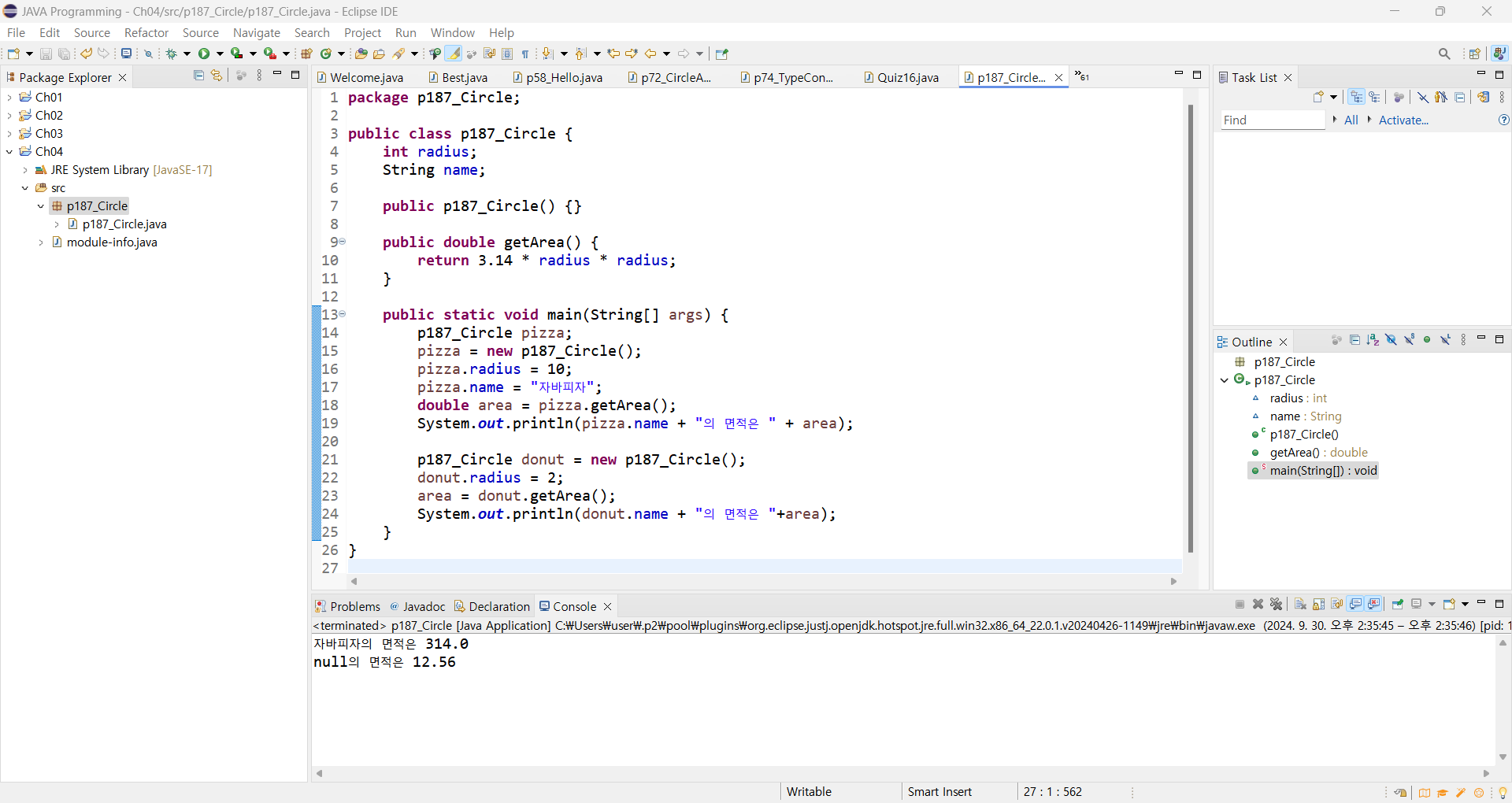The image size is (1512, 803).
Task: Click the Coverage run icon
Action: [236, 54]
